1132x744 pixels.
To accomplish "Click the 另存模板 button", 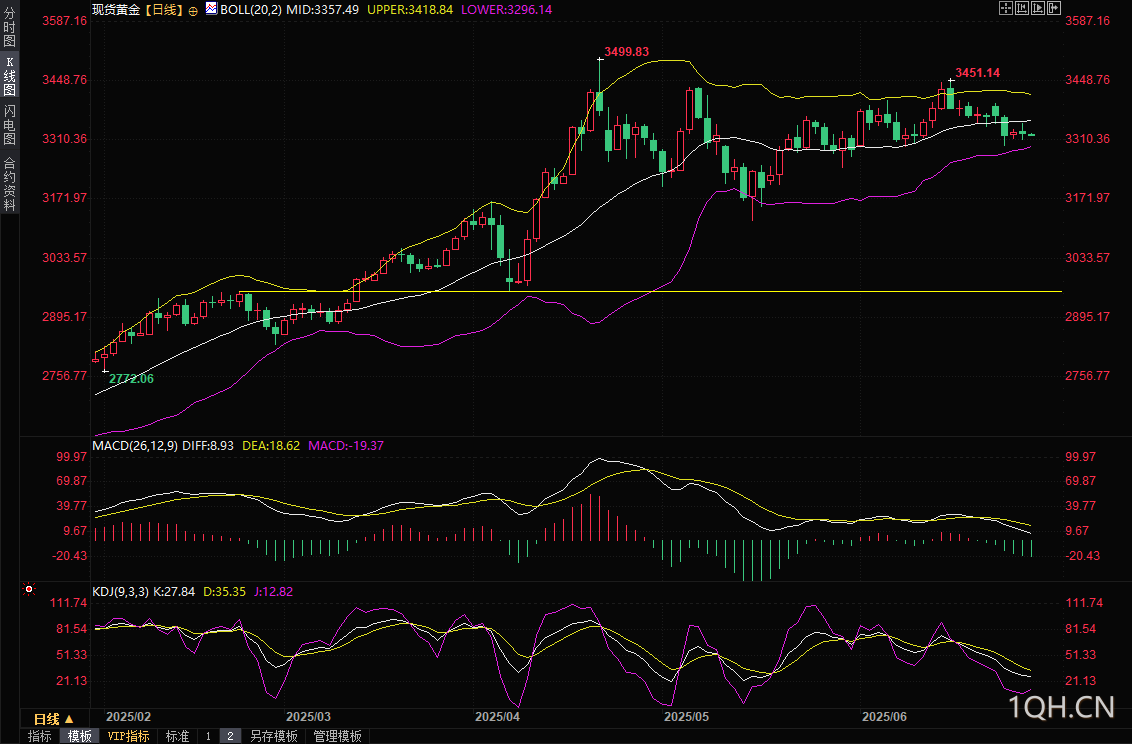I will coord(273,736).
